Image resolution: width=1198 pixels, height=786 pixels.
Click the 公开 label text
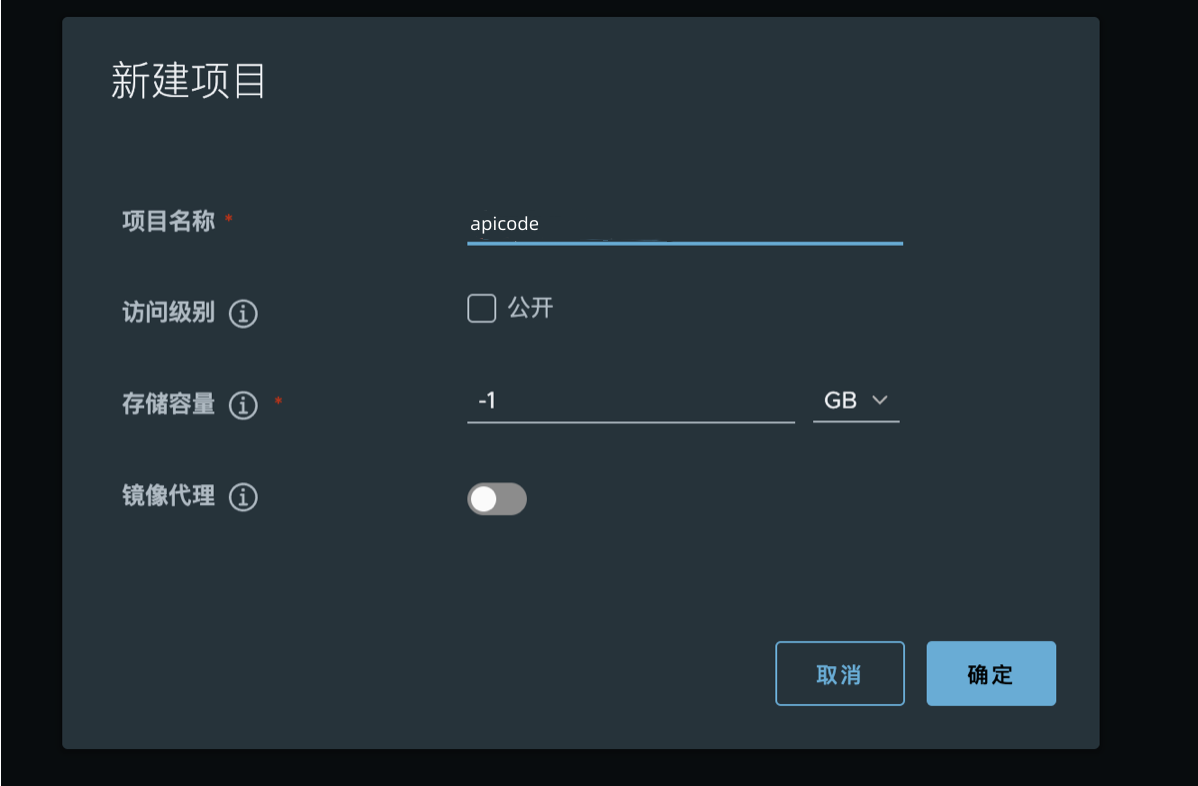pyautogui.click(x=530, y=308)
